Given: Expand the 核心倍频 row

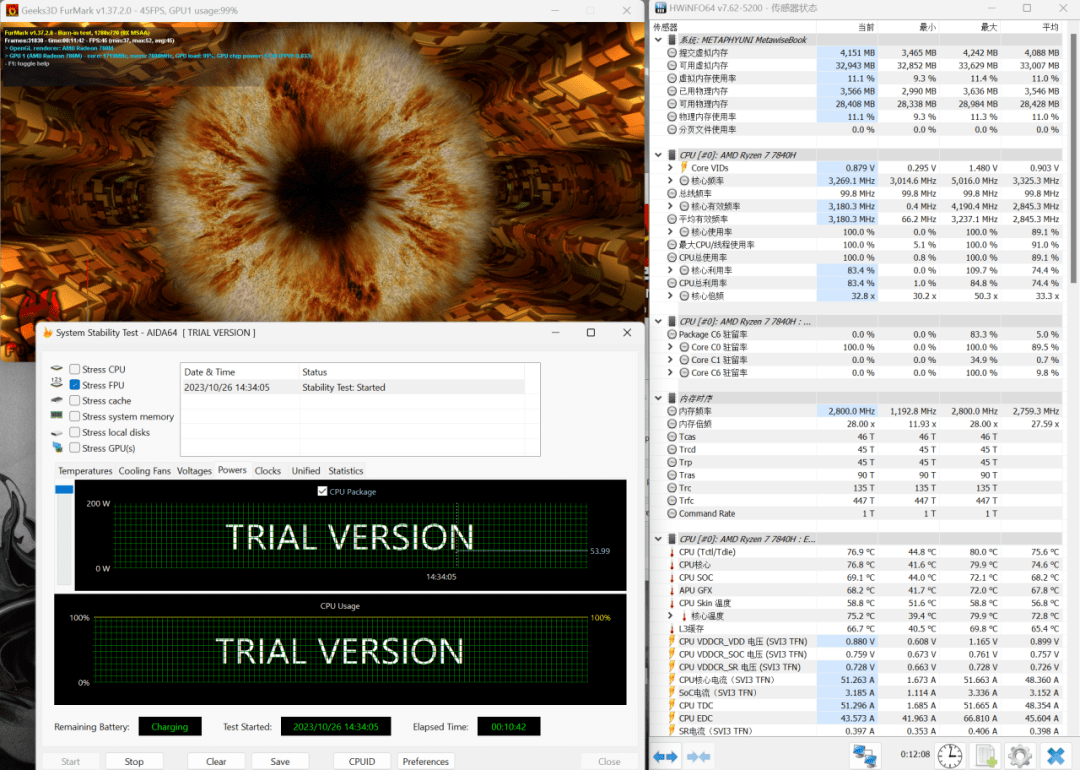Looking at the screenshot, I should (x=670, y=295).
